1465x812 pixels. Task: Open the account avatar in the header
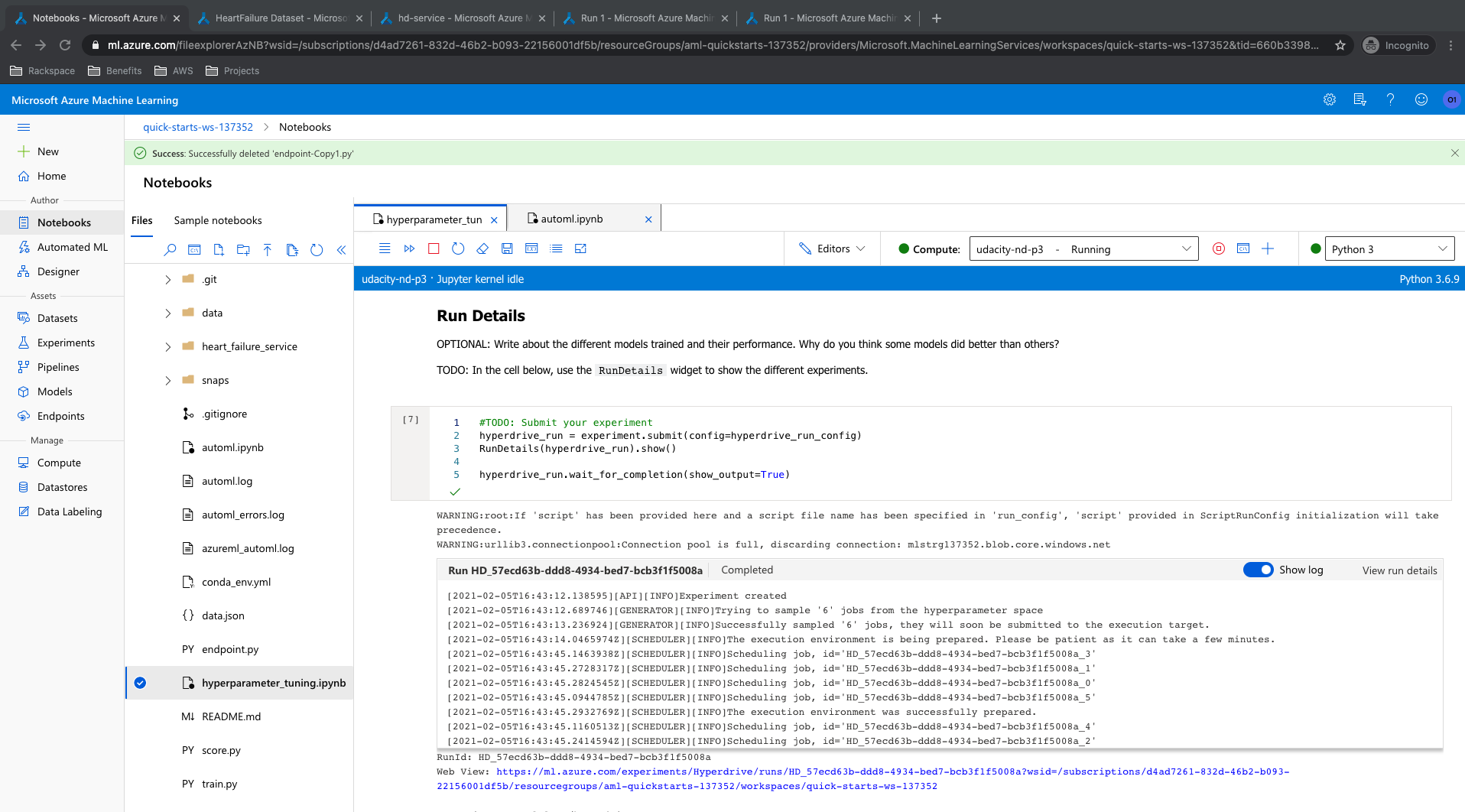(x=1451, y=99)
